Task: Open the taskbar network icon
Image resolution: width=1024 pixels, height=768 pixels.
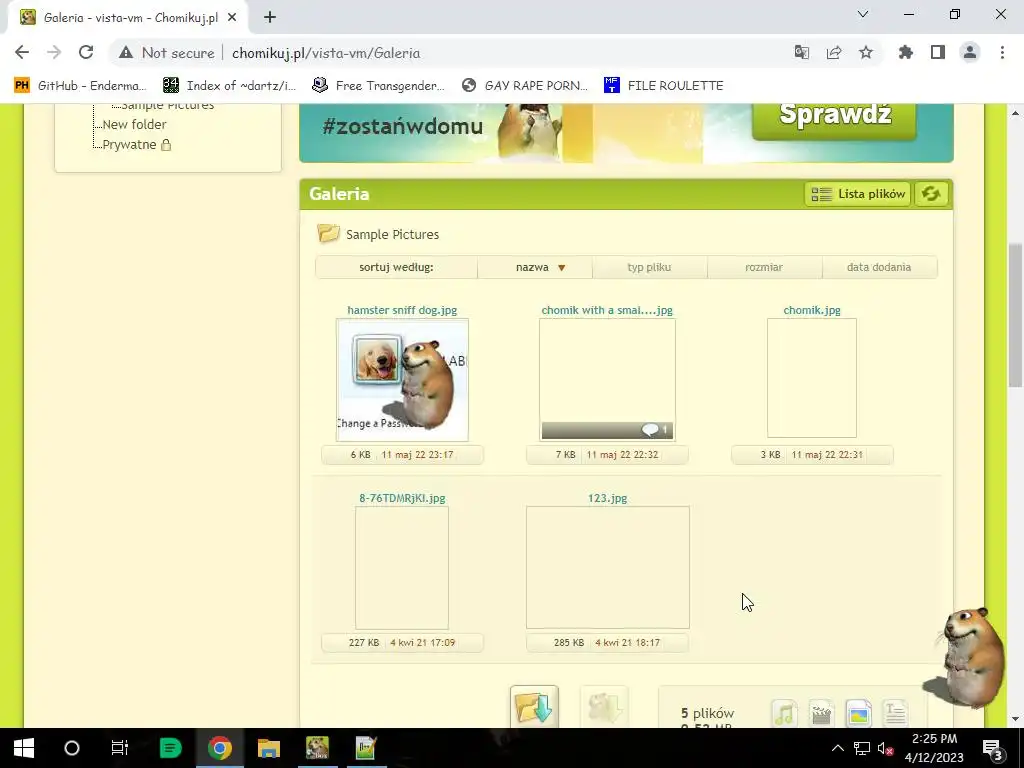Action: point(861,749)
